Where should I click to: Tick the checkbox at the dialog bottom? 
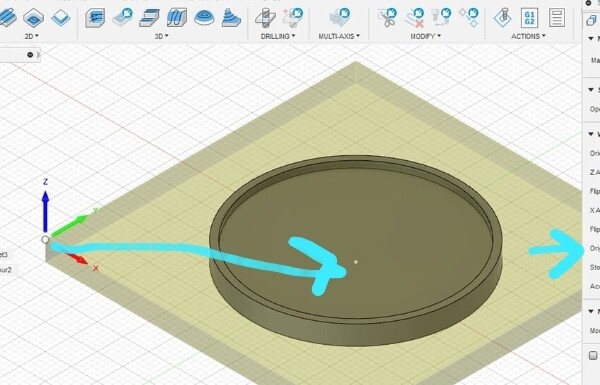[x=593, y=356]
